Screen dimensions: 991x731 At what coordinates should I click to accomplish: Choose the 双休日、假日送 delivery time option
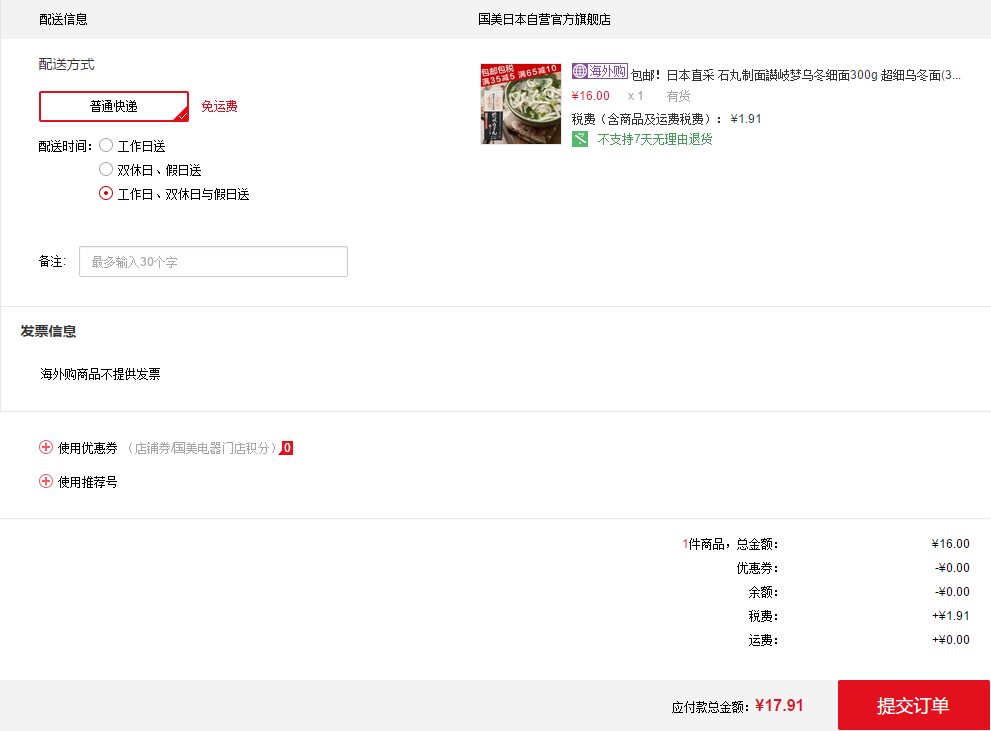tap(106, 169)
